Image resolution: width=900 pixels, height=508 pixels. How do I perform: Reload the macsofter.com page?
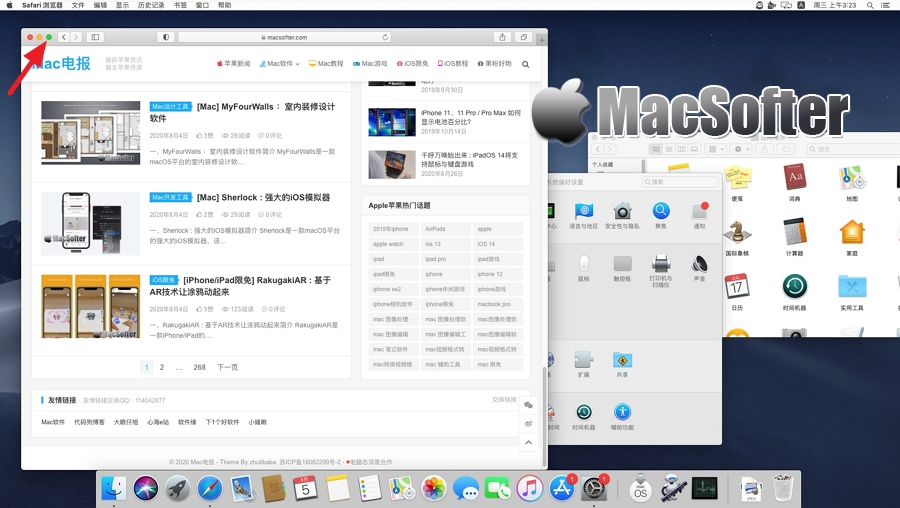tap(385, 37)
